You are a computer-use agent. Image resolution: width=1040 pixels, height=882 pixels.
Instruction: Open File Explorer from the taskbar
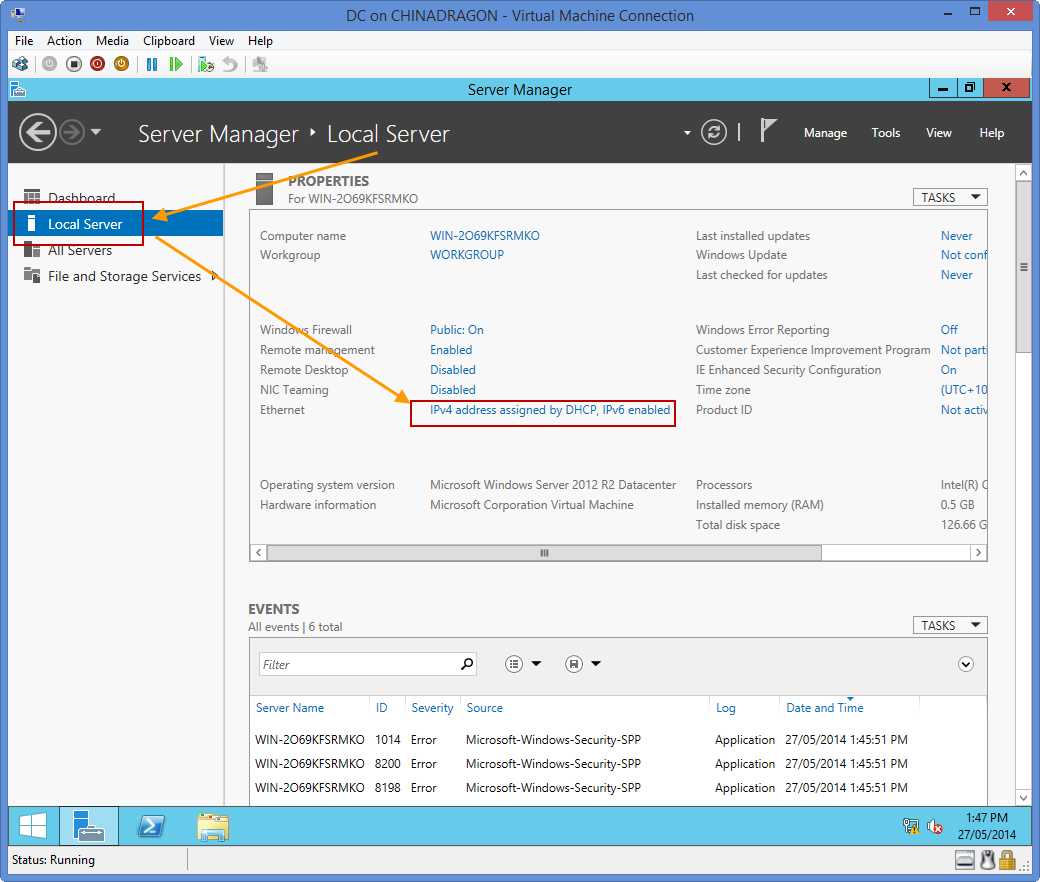point(213,826)
